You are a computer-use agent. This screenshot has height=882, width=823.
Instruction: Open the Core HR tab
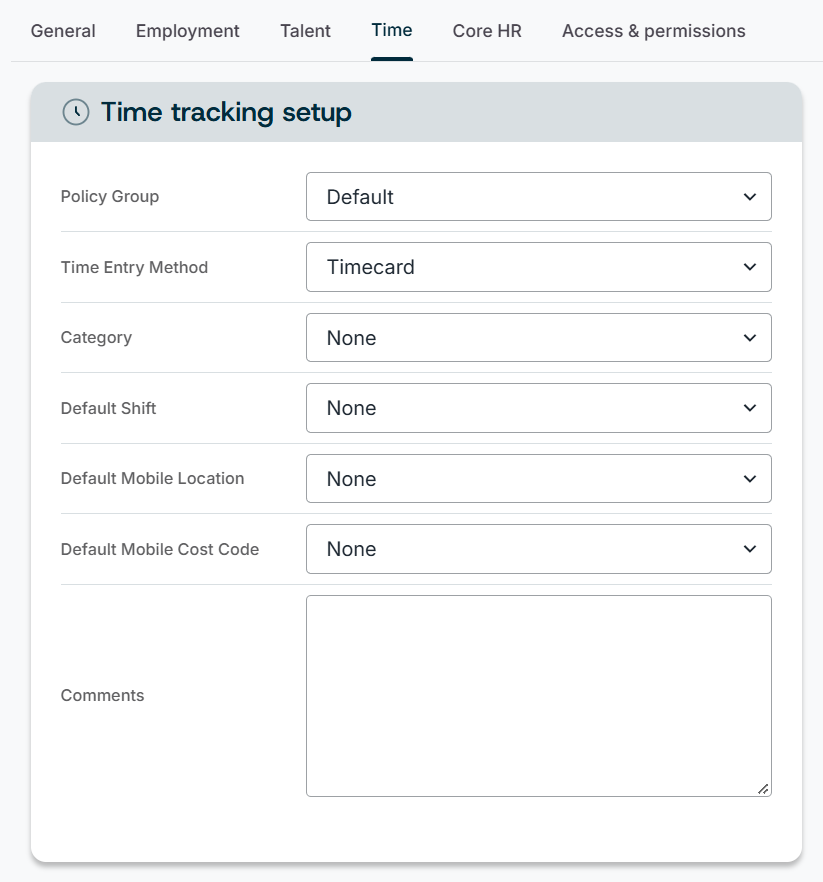(487, 31)
